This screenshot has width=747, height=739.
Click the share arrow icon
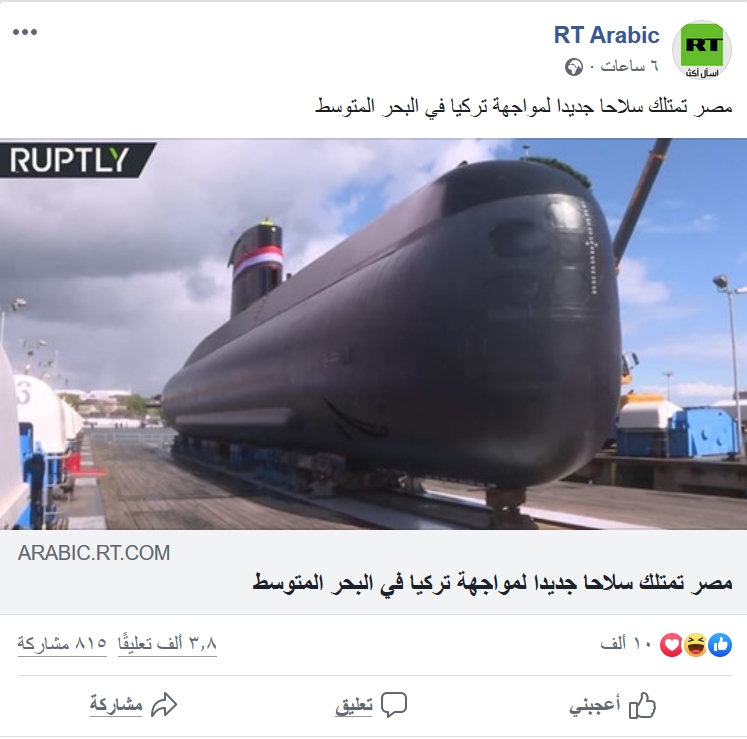[164, 705]
